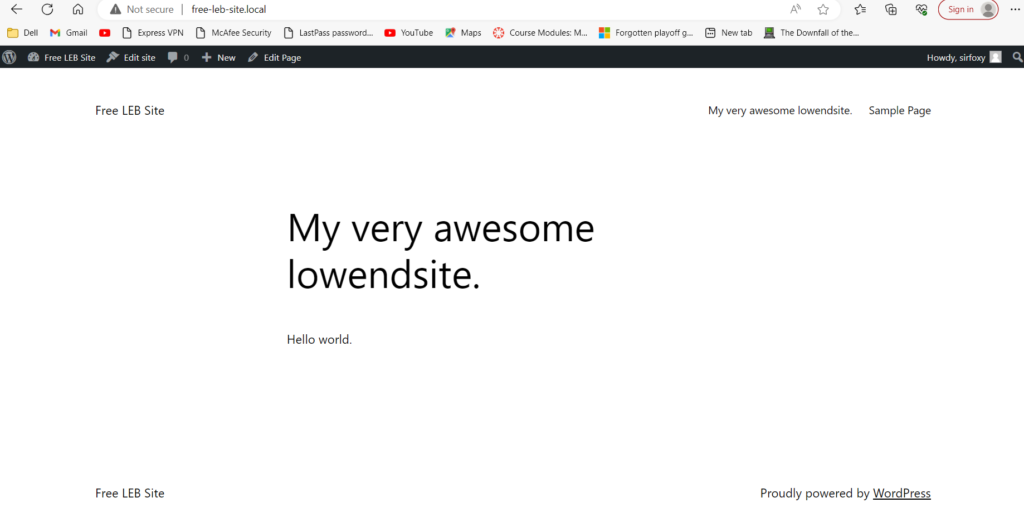Click Edit Page in the admin bar
The width and height of the screenshot is (1024, 532).
point(274,58)
